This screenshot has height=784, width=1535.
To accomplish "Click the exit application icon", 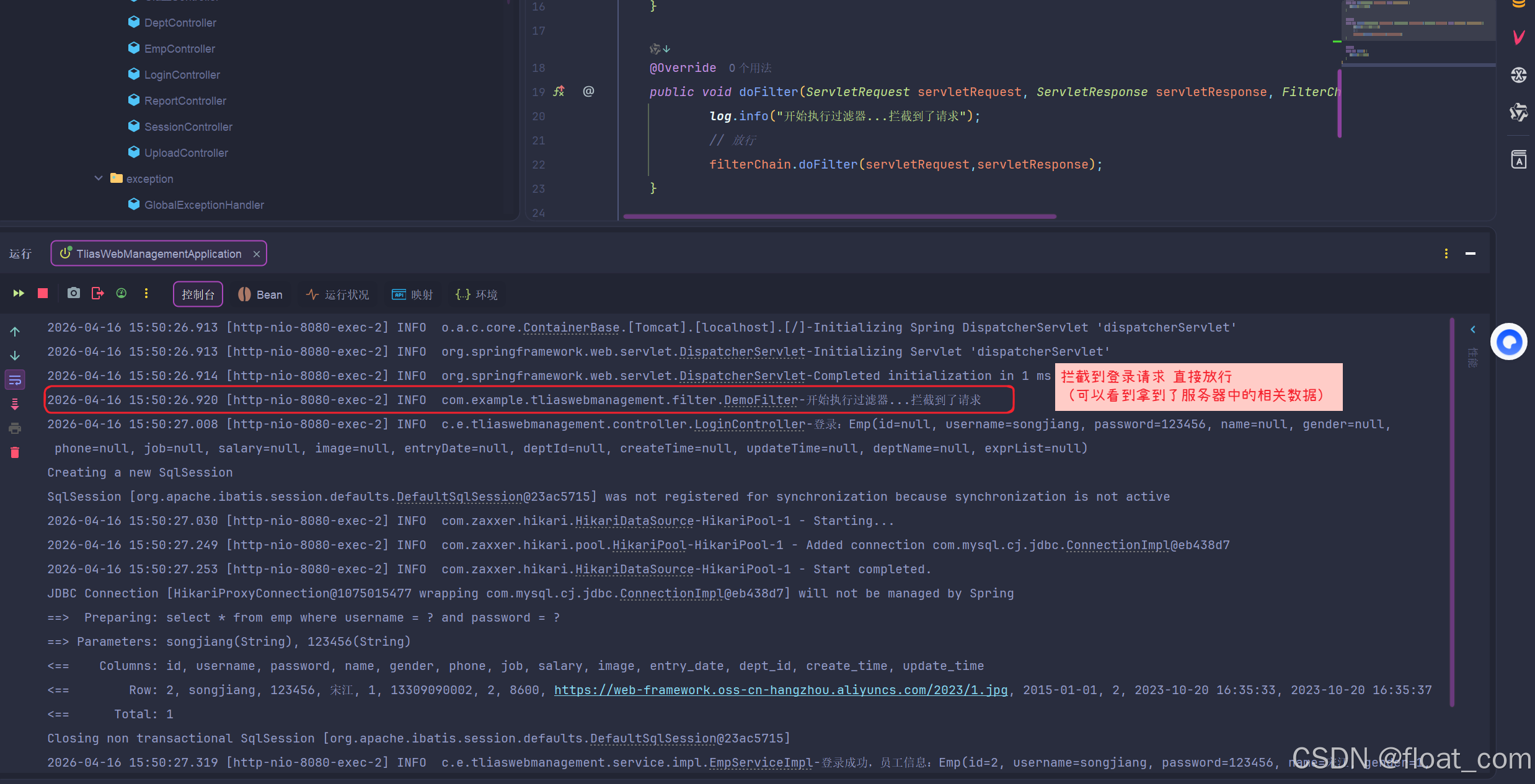I will coord(97,293).
